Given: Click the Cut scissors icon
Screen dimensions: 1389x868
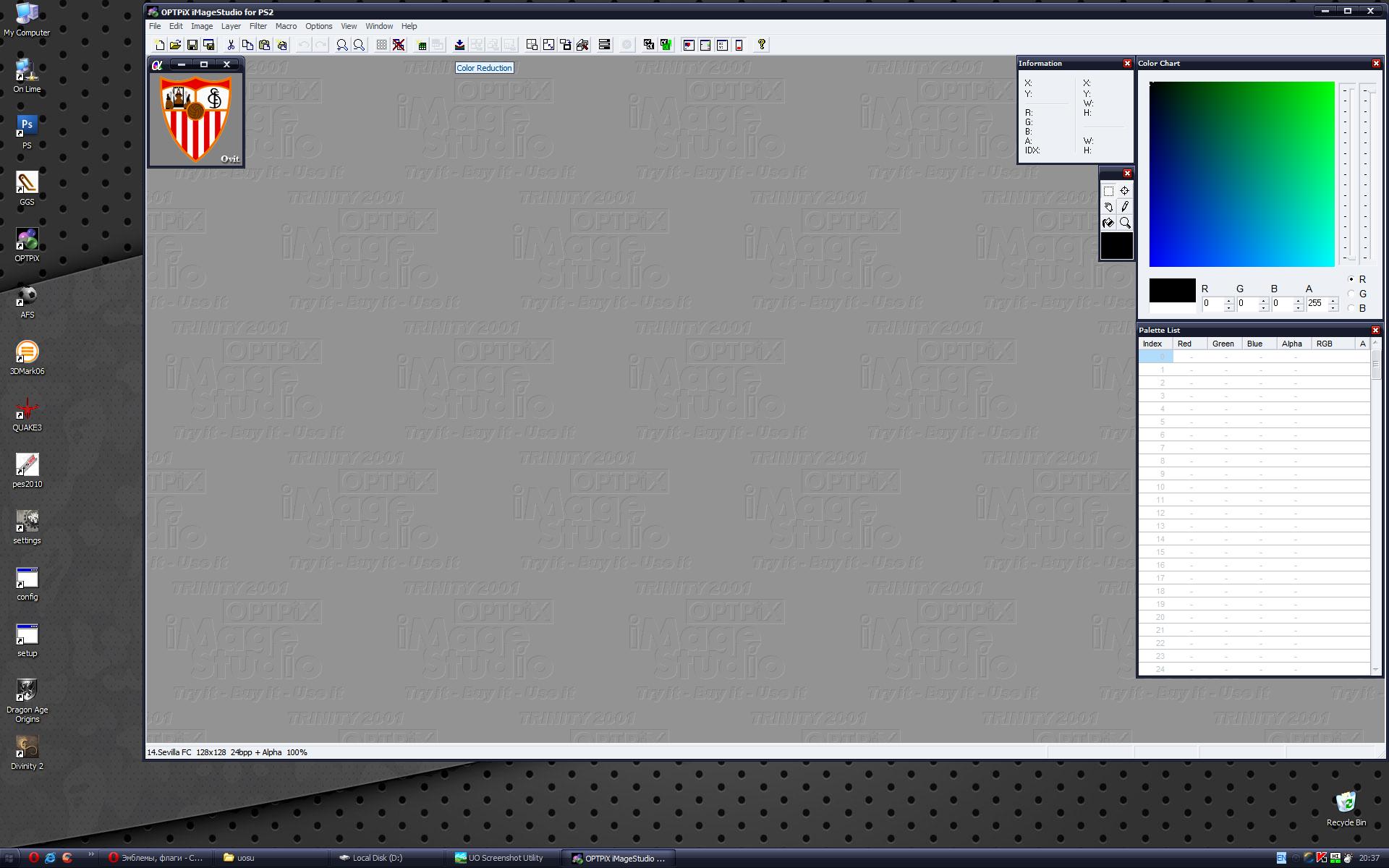Looking at the screenshot, I should click(x=231, y=45).
